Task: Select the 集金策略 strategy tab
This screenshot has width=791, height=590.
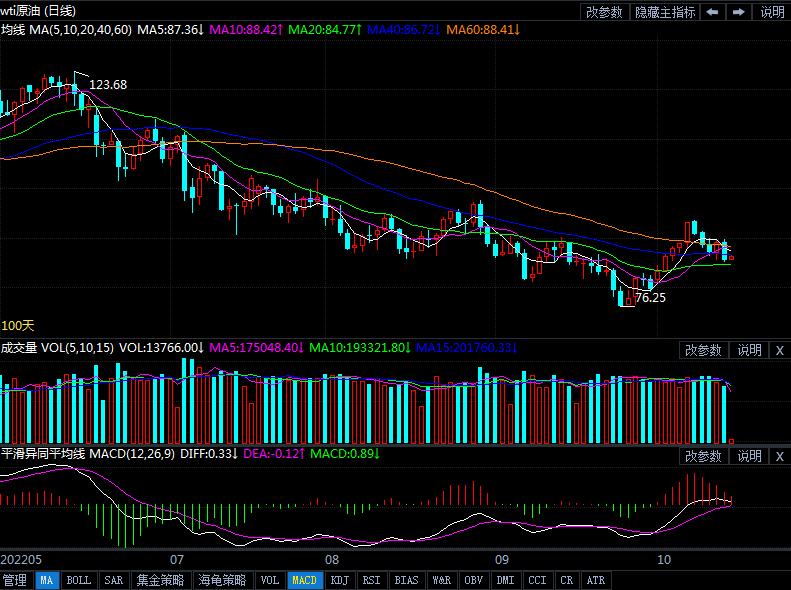Action: pos(159,580)
